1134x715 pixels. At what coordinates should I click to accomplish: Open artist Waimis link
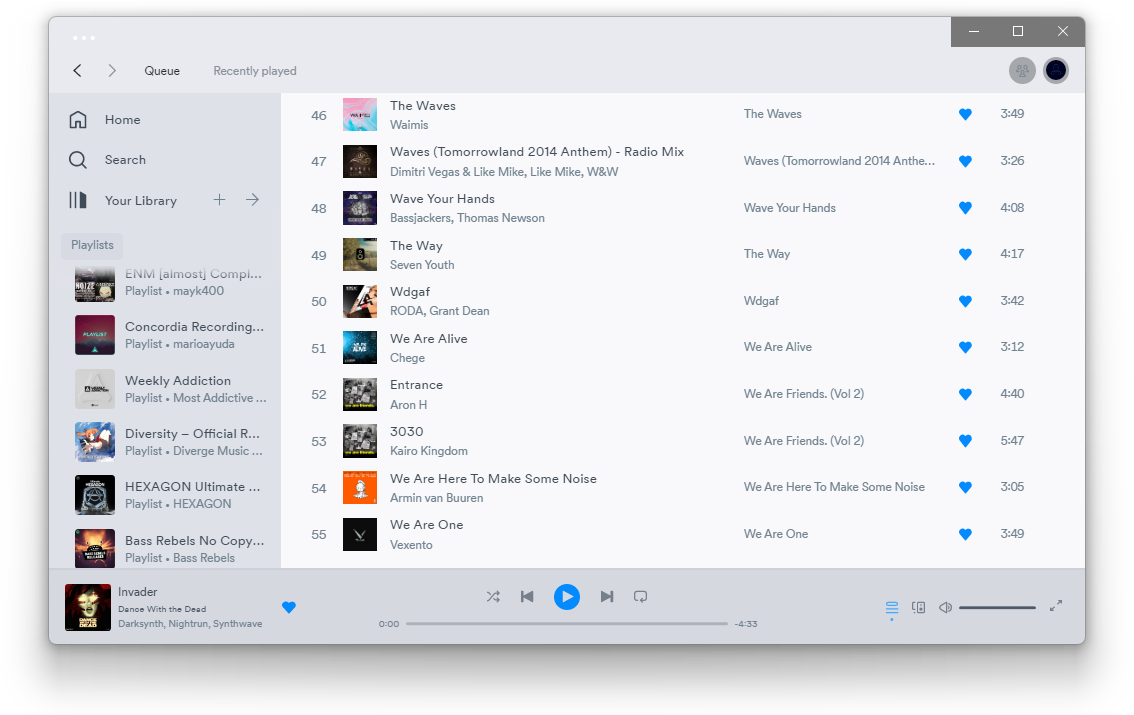(409, 125)
